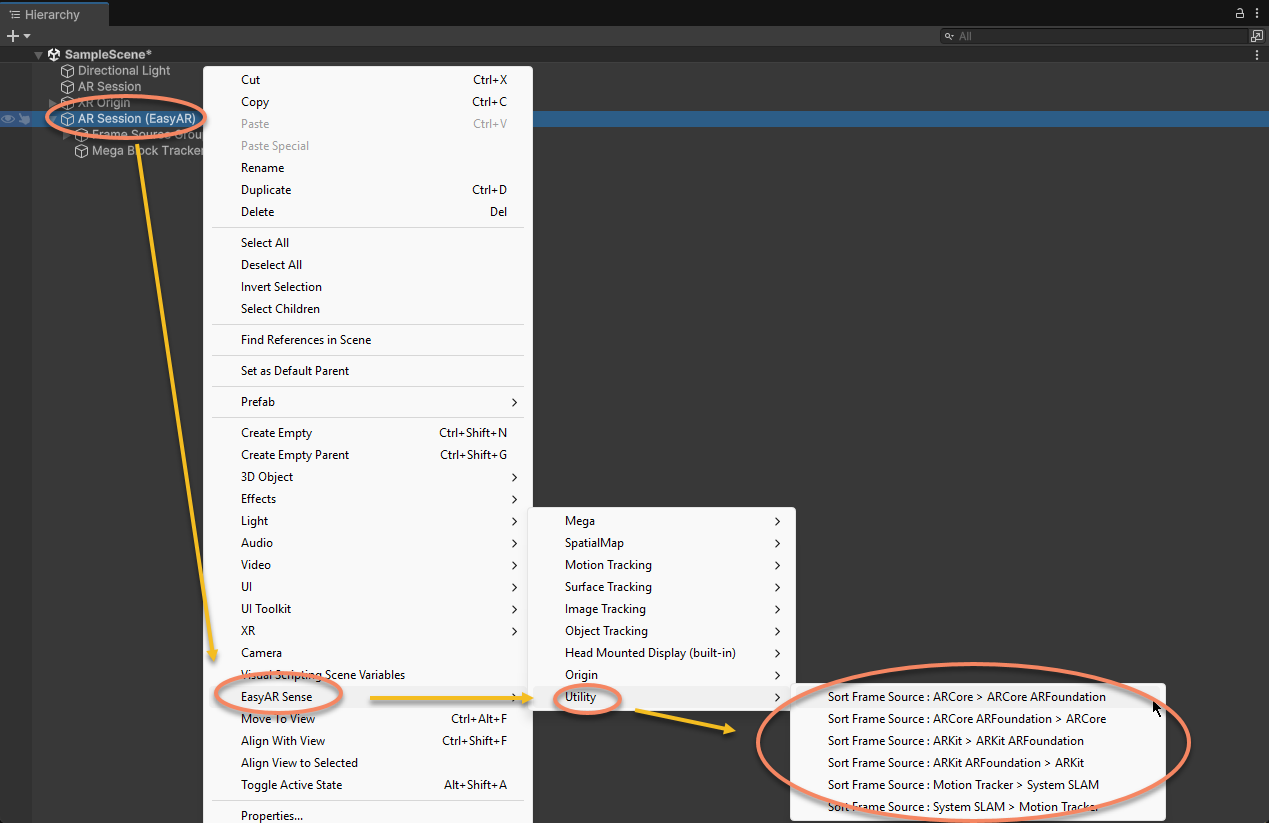Screen dimensions: 1269x823
Task: Toggle scene picking for AR Session (EasyAR)
Action: point(24,119)
